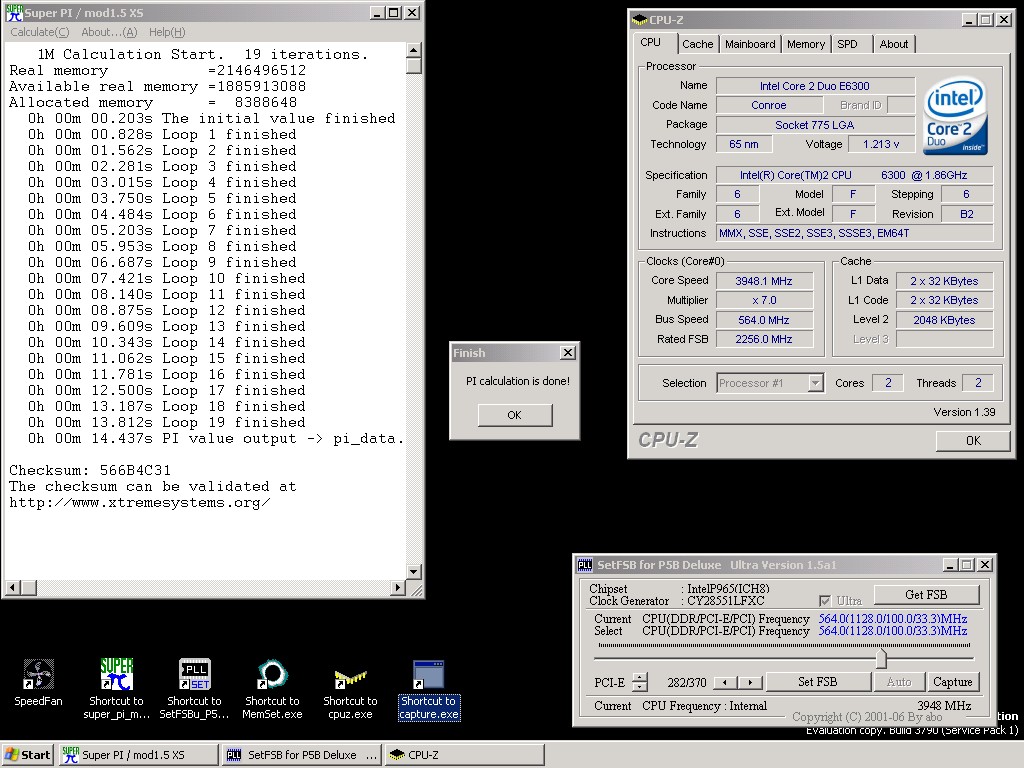Click the Rated FSB 2256.0 MHz field
The image size is (1024, 768).
764,340
